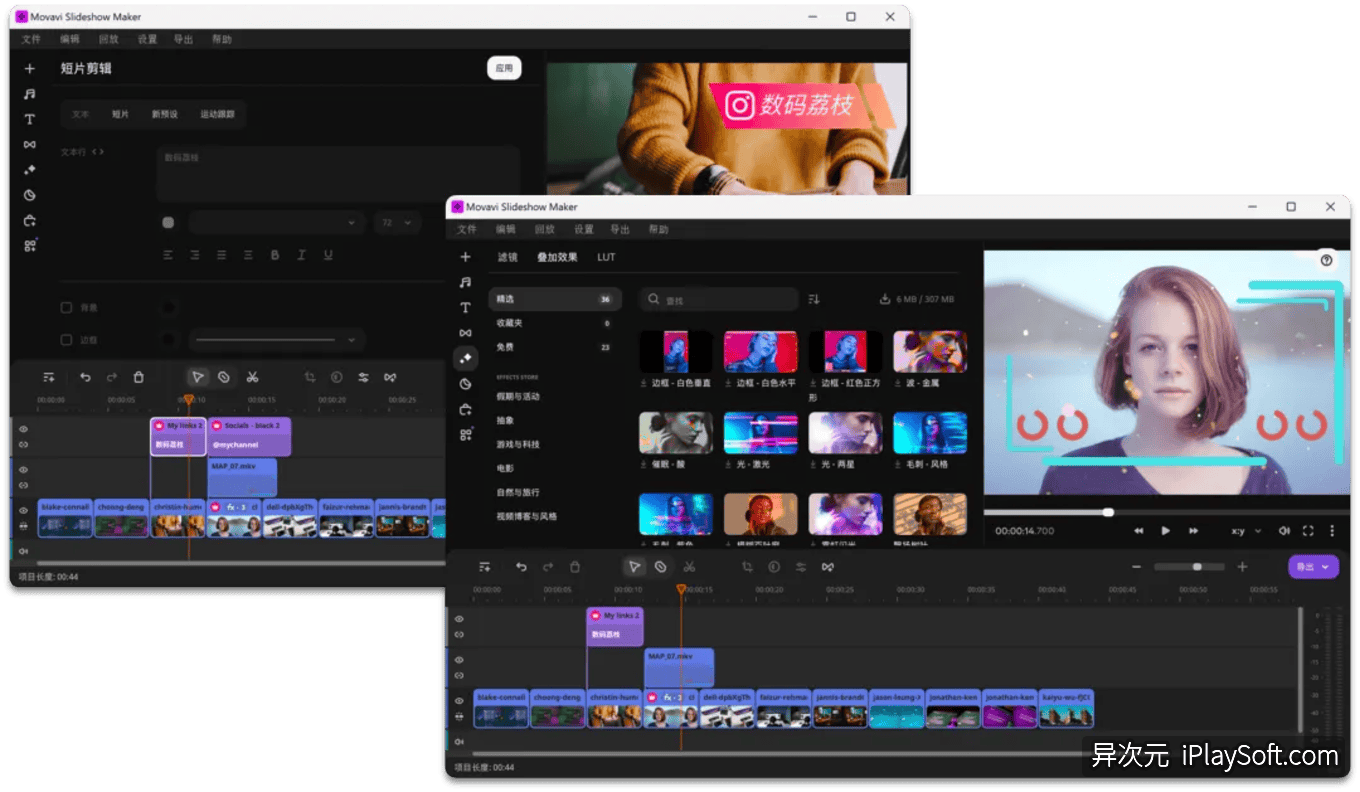Viewport: 1360px width, 792px height.
Task: Open the effects store bag icon in front window
Action: point(465,409)
